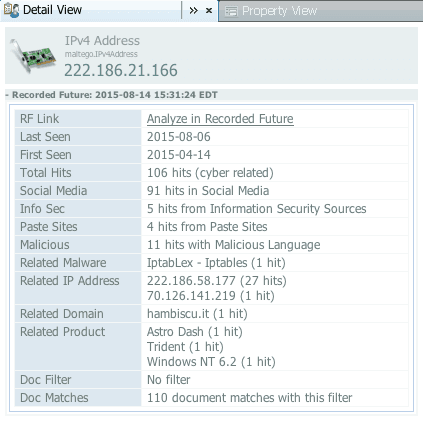
Task: Click the IP address 222.186.21.166 heading
Action: (121, 70)
